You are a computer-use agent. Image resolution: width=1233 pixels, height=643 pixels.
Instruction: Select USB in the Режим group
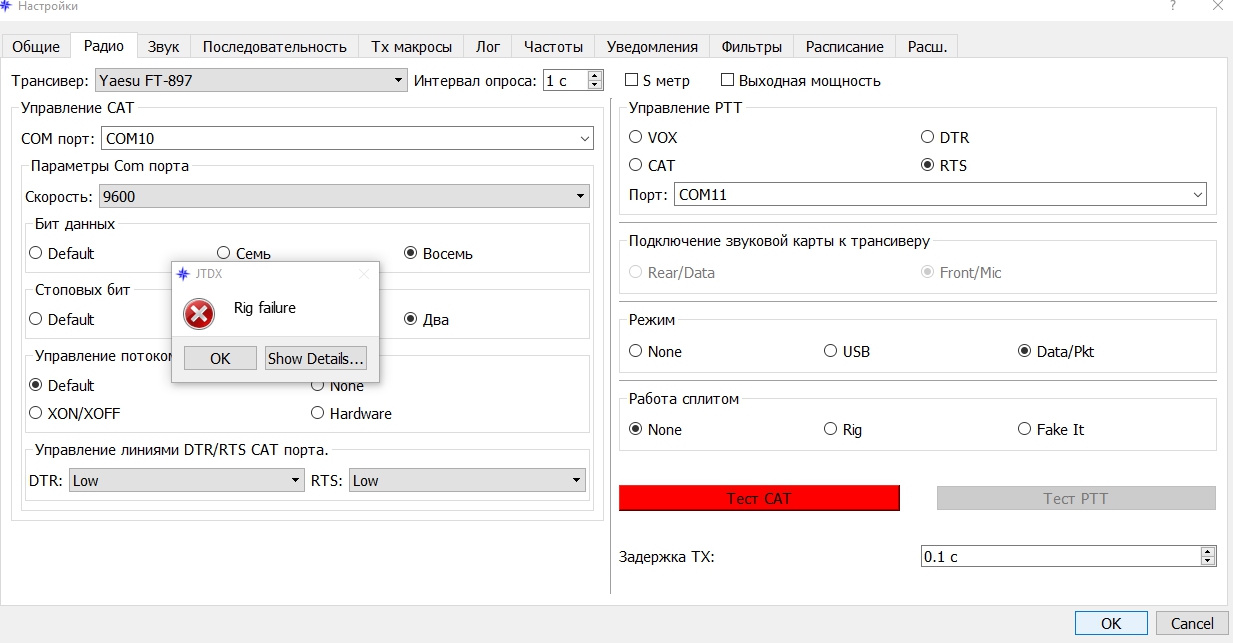click(831, 351)
